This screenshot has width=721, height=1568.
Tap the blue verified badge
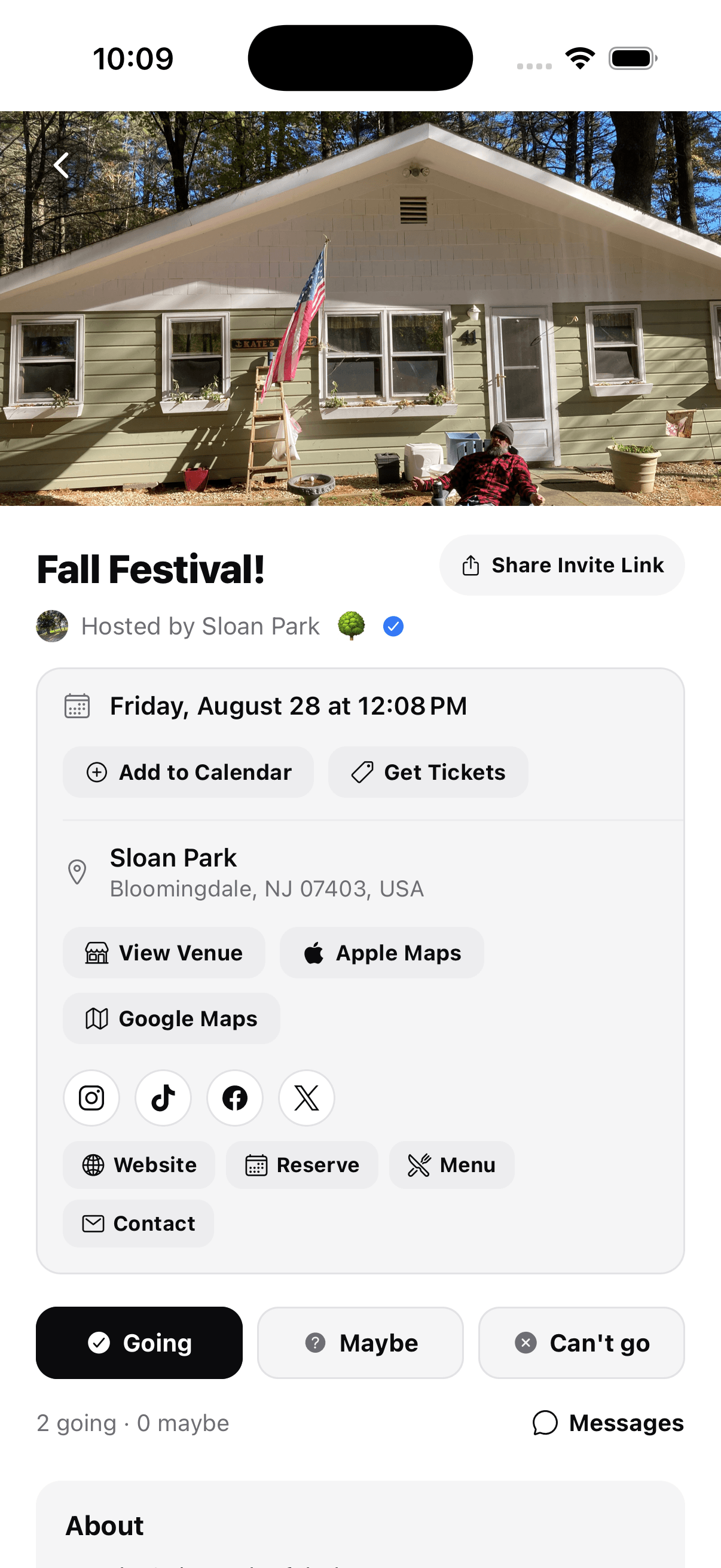(x=393, y=626)
